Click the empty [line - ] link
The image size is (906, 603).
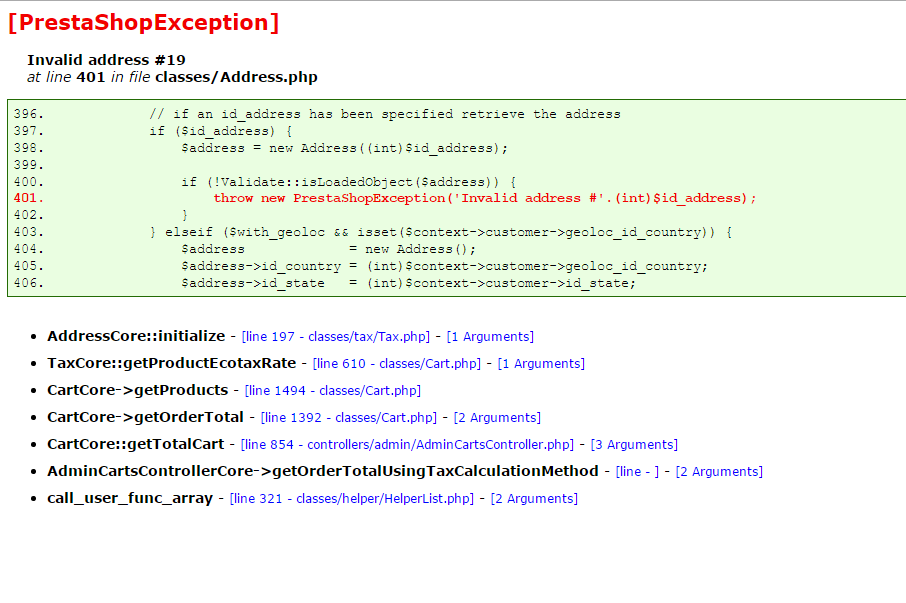click(637, 471)
